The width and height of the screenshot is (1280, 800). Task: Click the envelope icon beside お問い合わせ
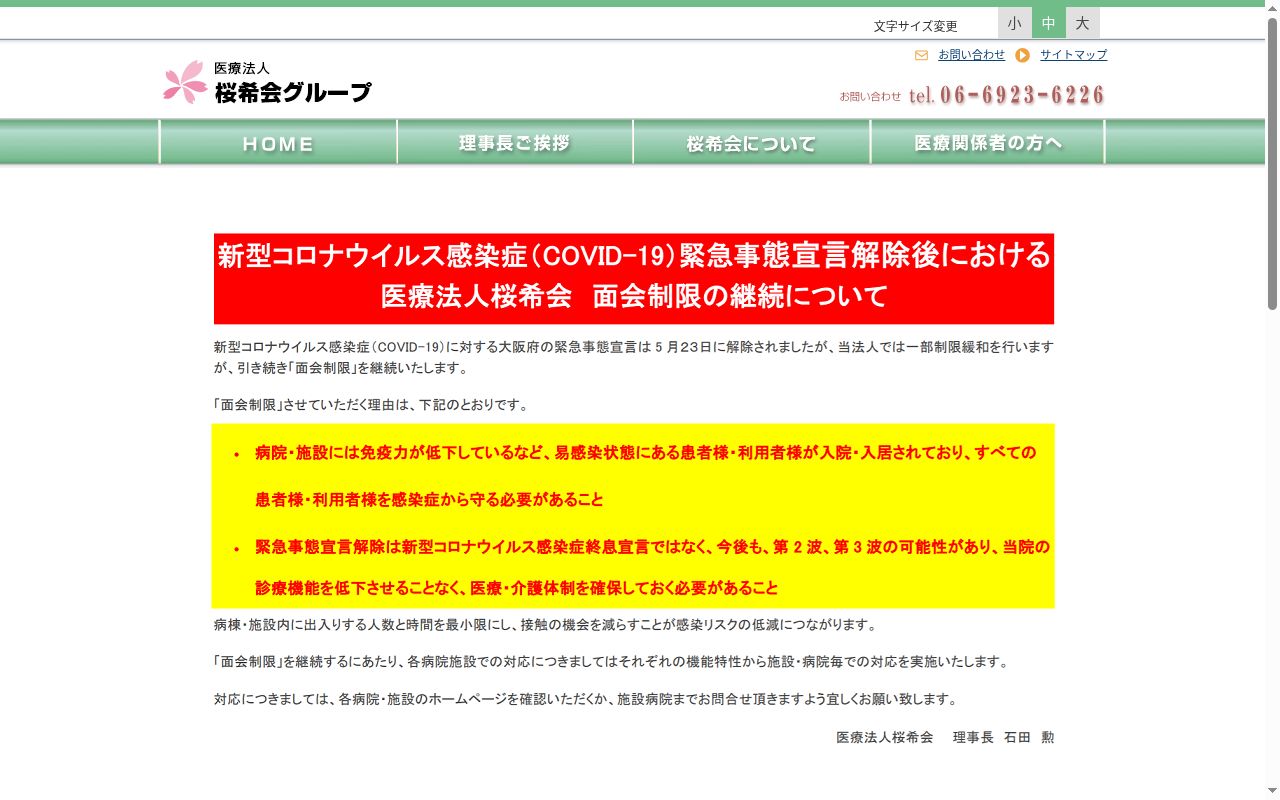[x=921, y=55]
